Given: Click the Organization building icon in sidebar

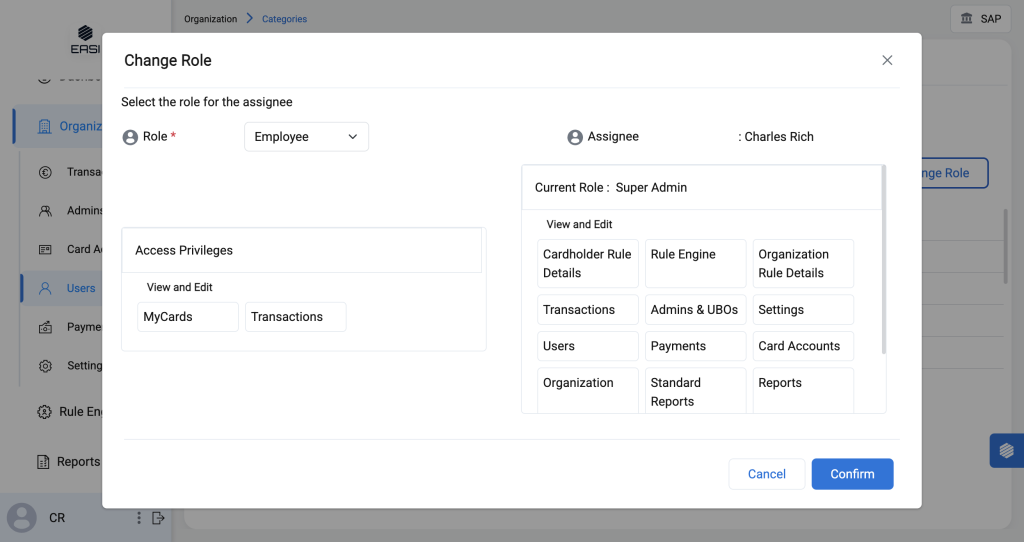Looking at the screenshot, I should [44, 126].
